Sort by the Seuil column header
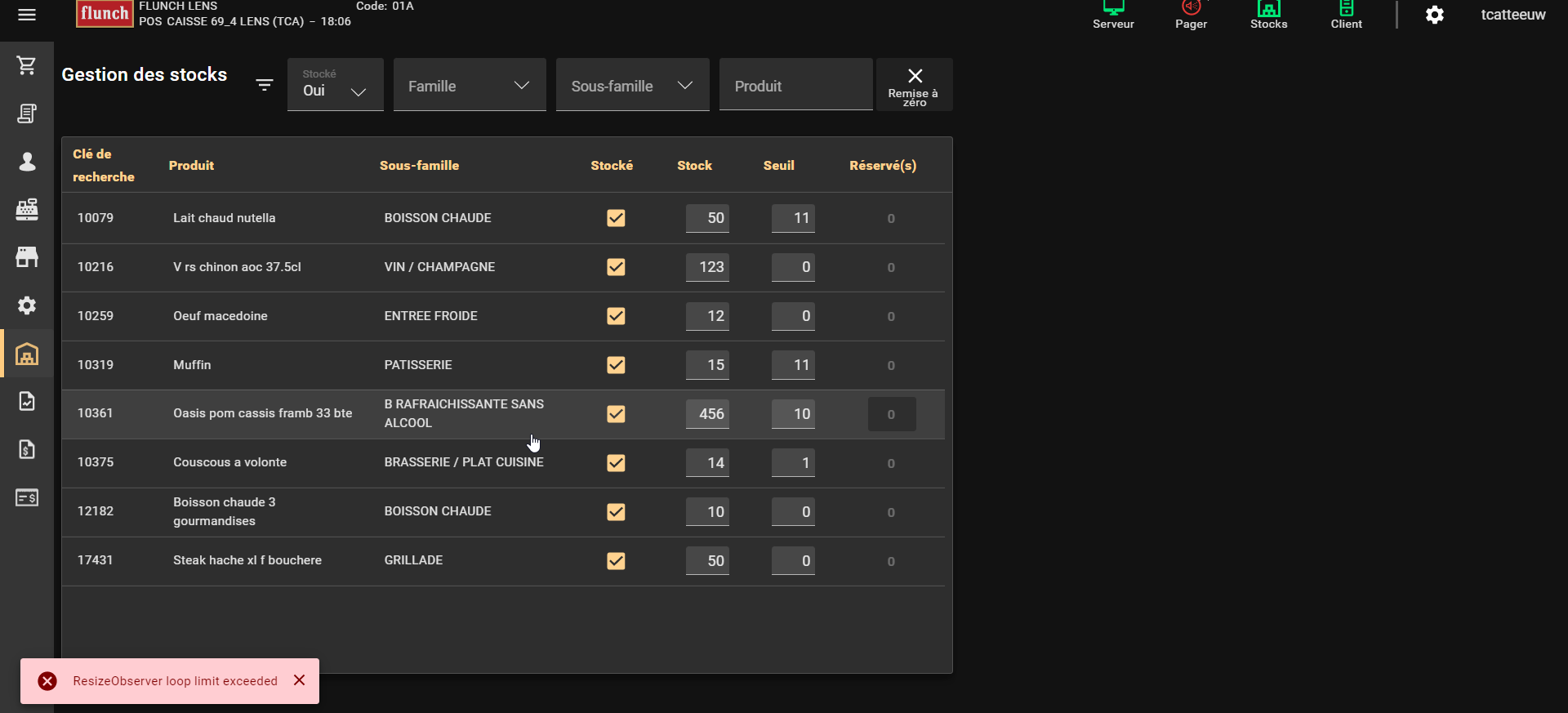The height and width of the screenshot is (713, 1568). 778,165
